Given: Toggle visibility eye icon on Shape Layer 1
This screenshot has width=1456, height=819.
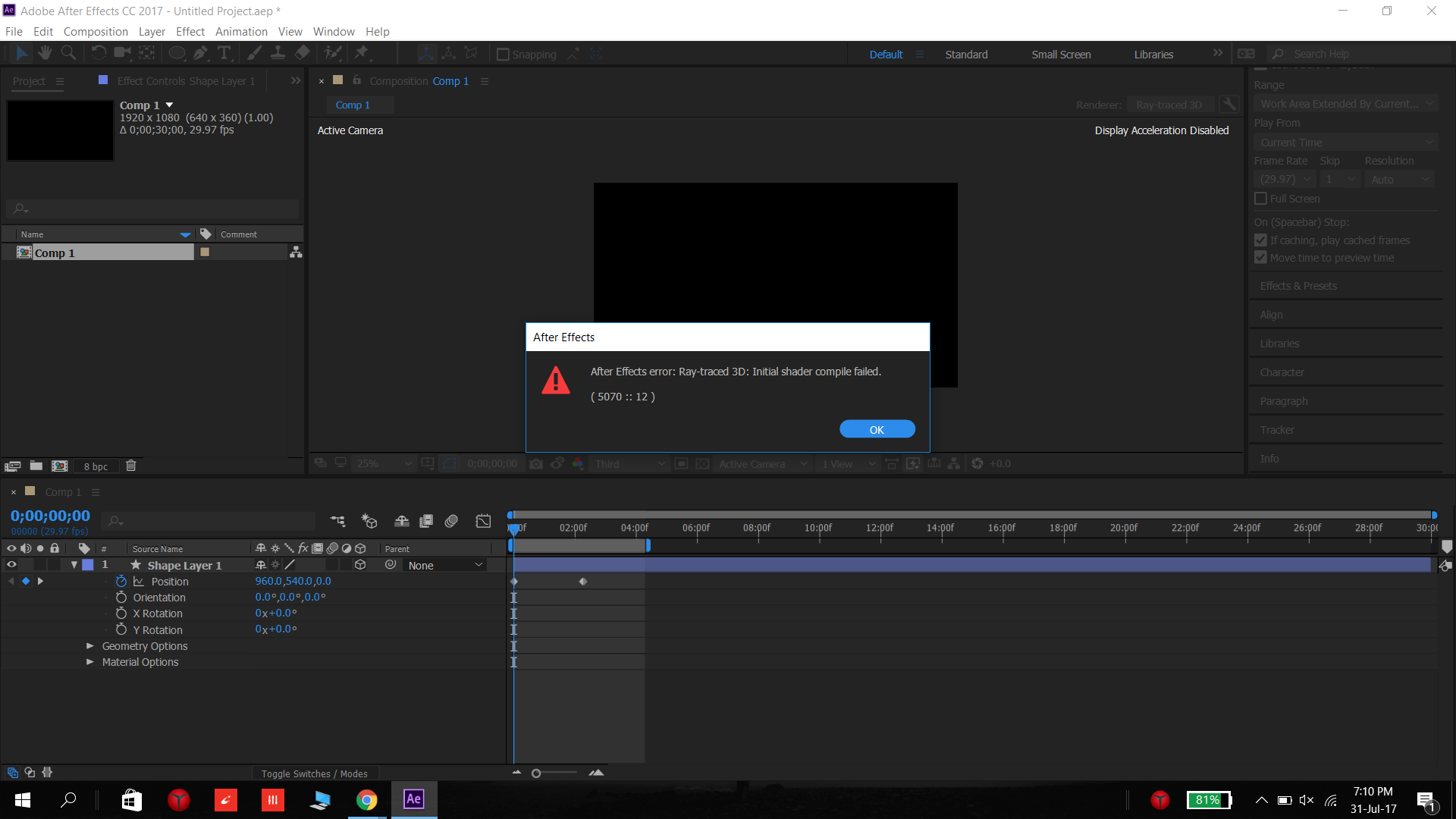Looking at the screenshot, I should pos(11,565).
